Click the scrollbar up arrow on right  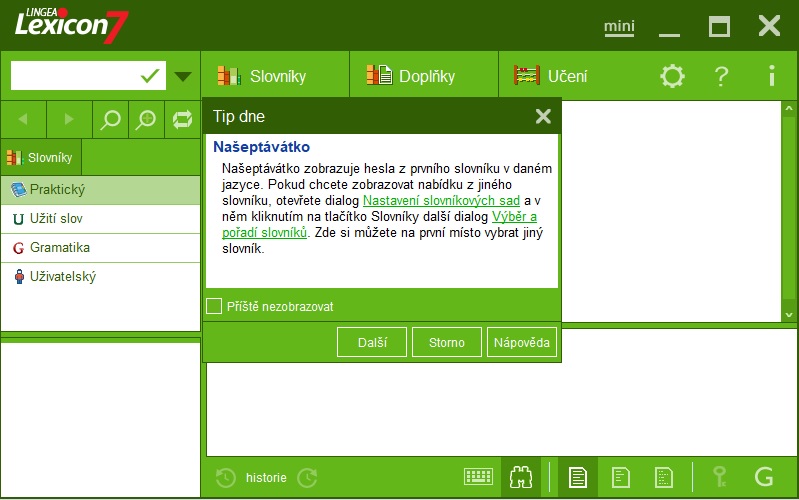coord(789,109)
